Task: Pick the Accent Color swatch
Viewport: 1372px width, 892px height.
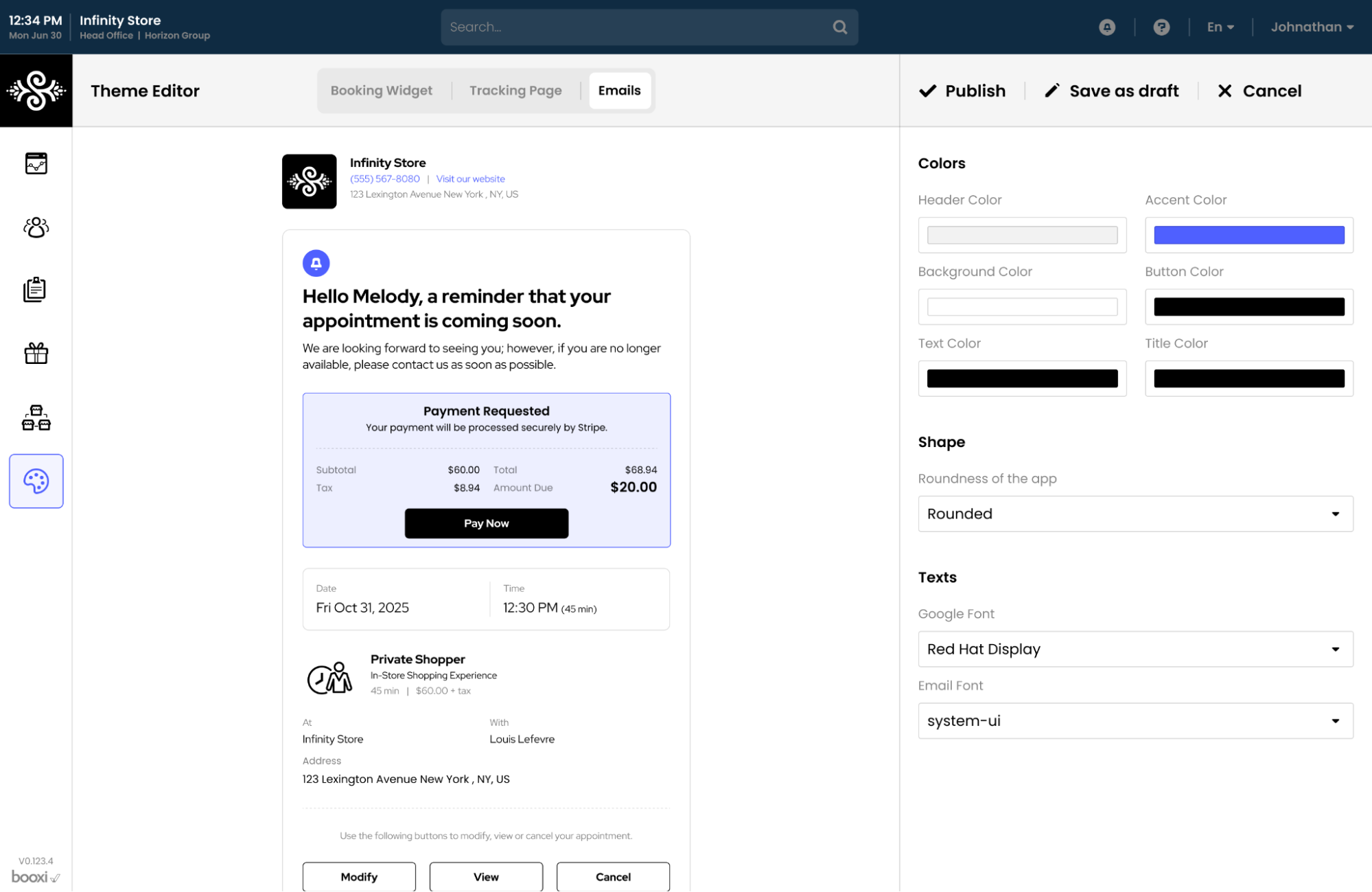Action: click(1248, 235)
